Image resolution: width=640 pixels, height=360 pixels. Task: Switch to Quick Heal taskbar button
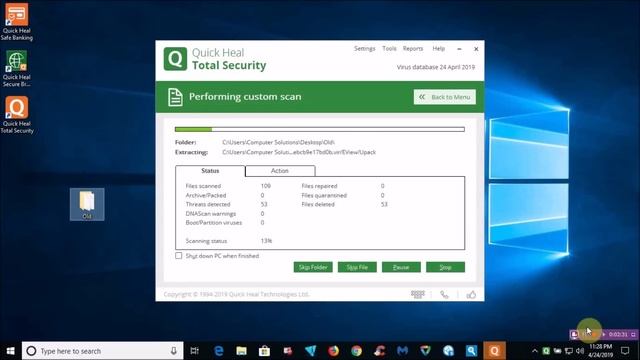(x=494, y=351)
